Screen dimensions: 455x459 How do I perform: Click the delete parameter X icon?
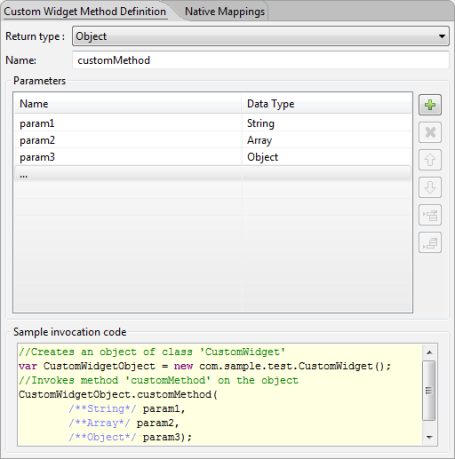point(430,132)
